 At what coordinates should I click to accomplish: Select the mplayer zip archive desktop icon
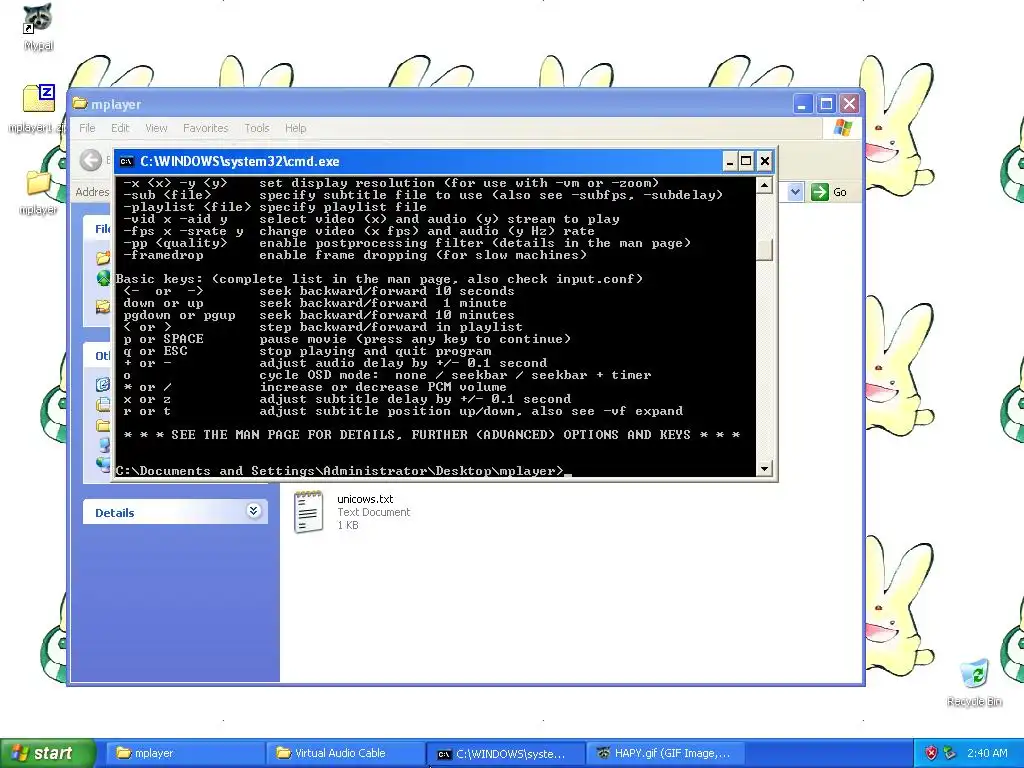tap(39, 108)
